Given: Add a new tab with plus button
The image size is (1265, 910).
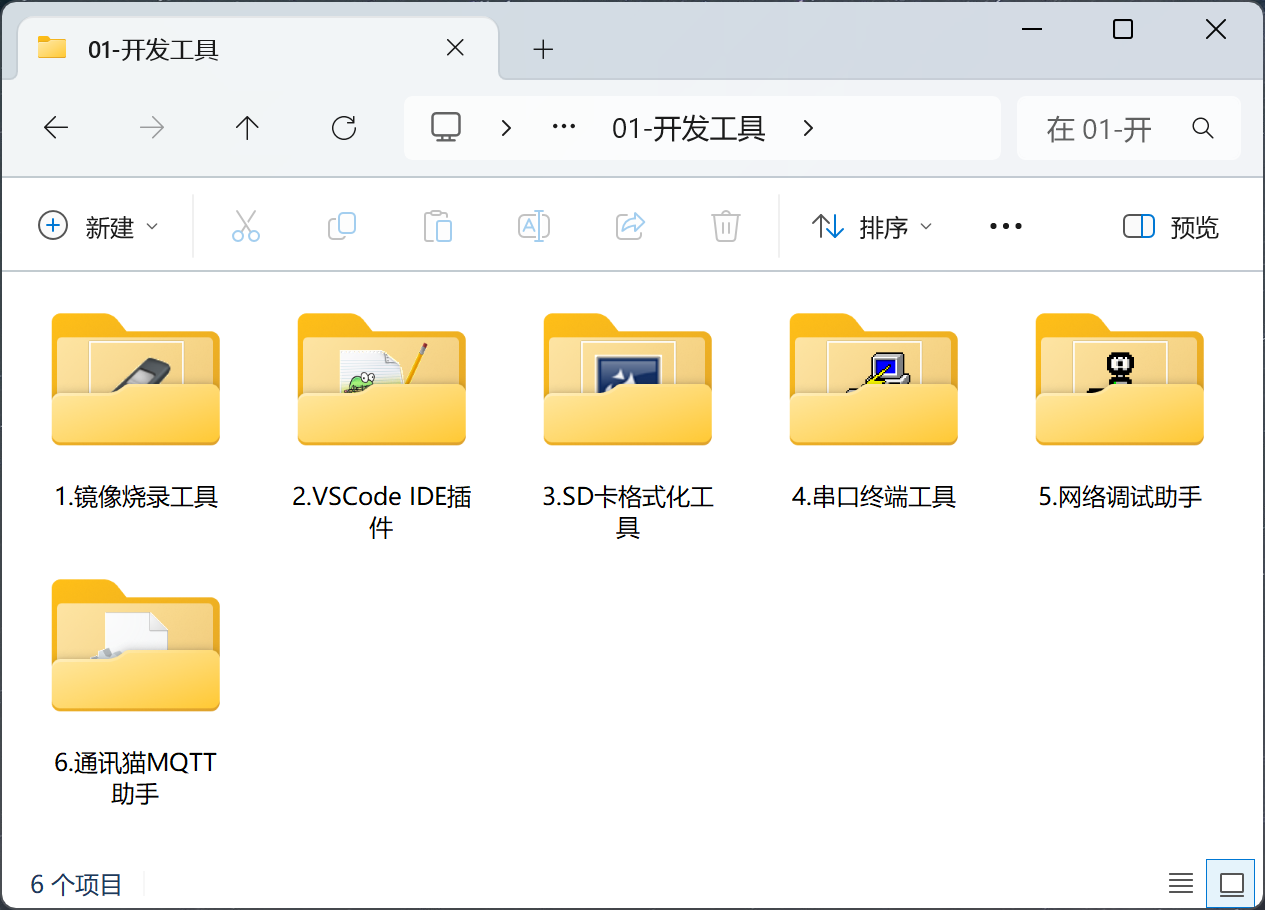Looking at the screenshot, I should (543, 49).
